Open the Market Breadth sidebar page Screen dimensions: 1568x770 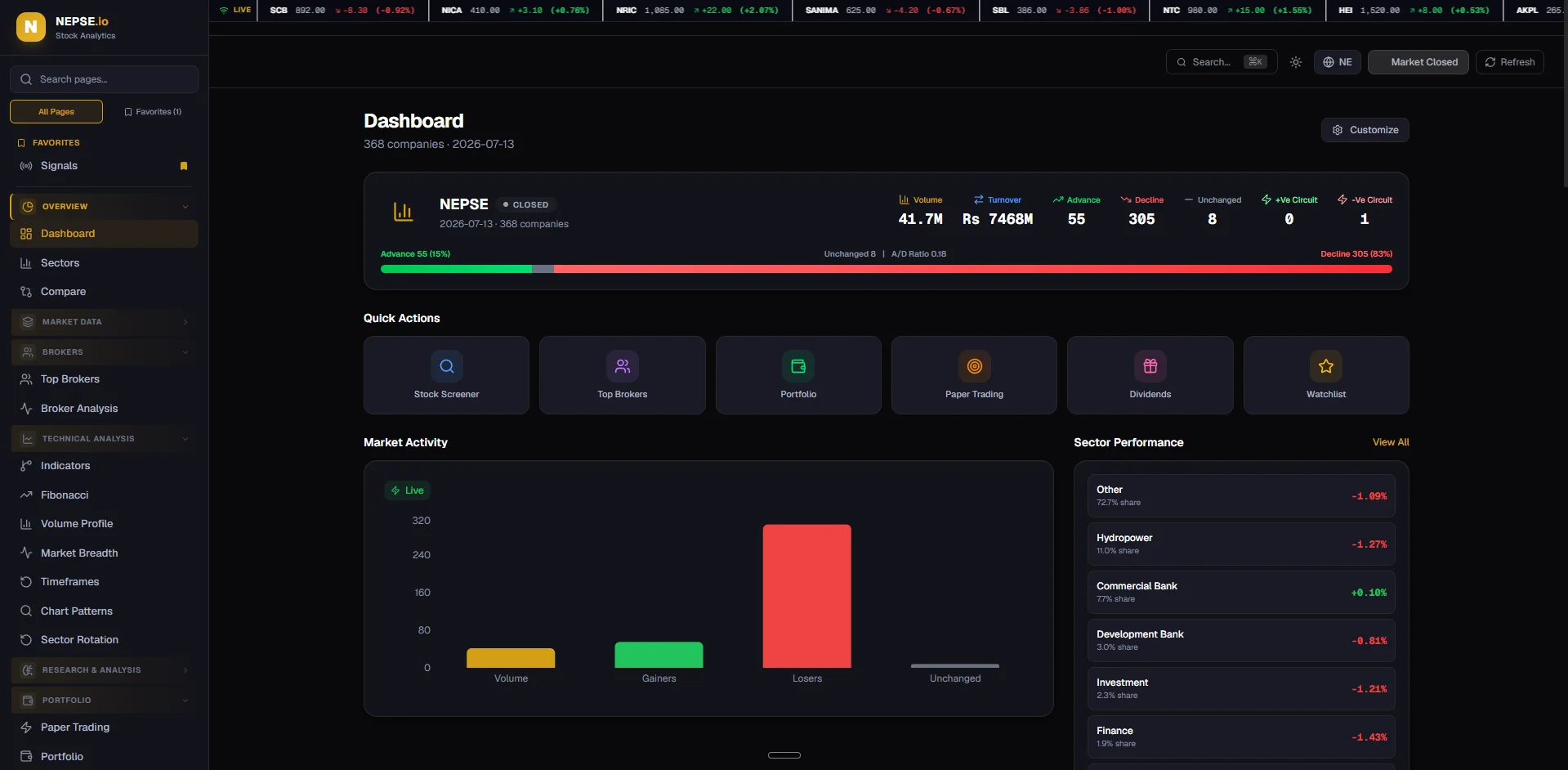click(x=104, y=553)
